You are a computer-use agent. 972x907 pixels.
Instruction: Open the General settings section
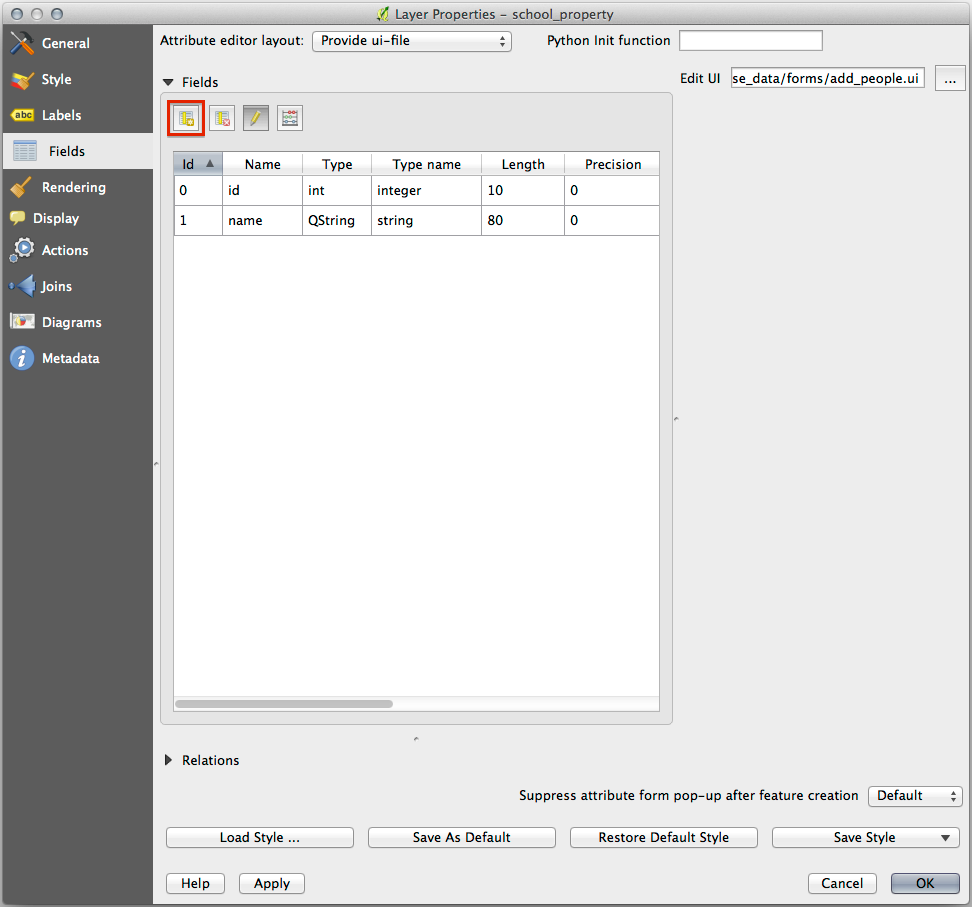point(65,43)
